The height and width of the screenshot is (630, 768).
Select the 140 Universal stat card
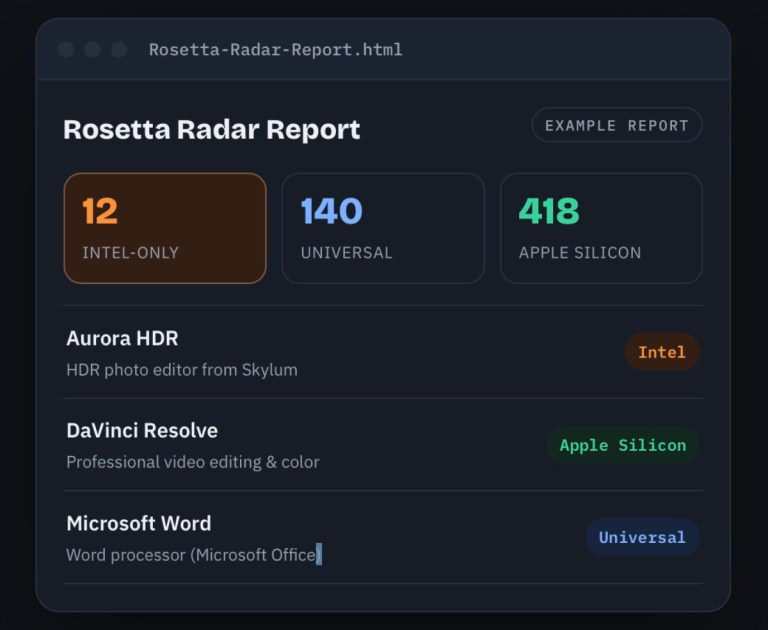pyautogui.click(x=383, y=228)
